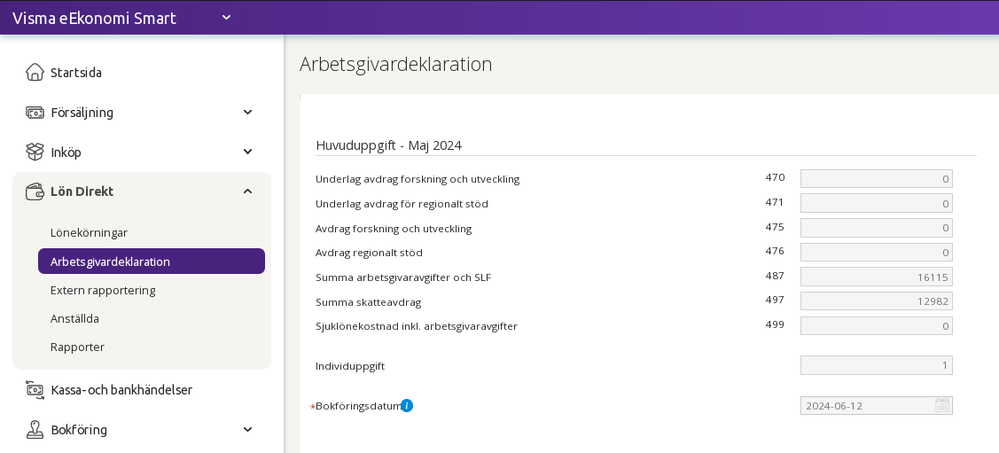Viewport: 999px width, 453px height.
Task: Click the Bokföringsdatum info icon
Action: (x=406, y=405)
